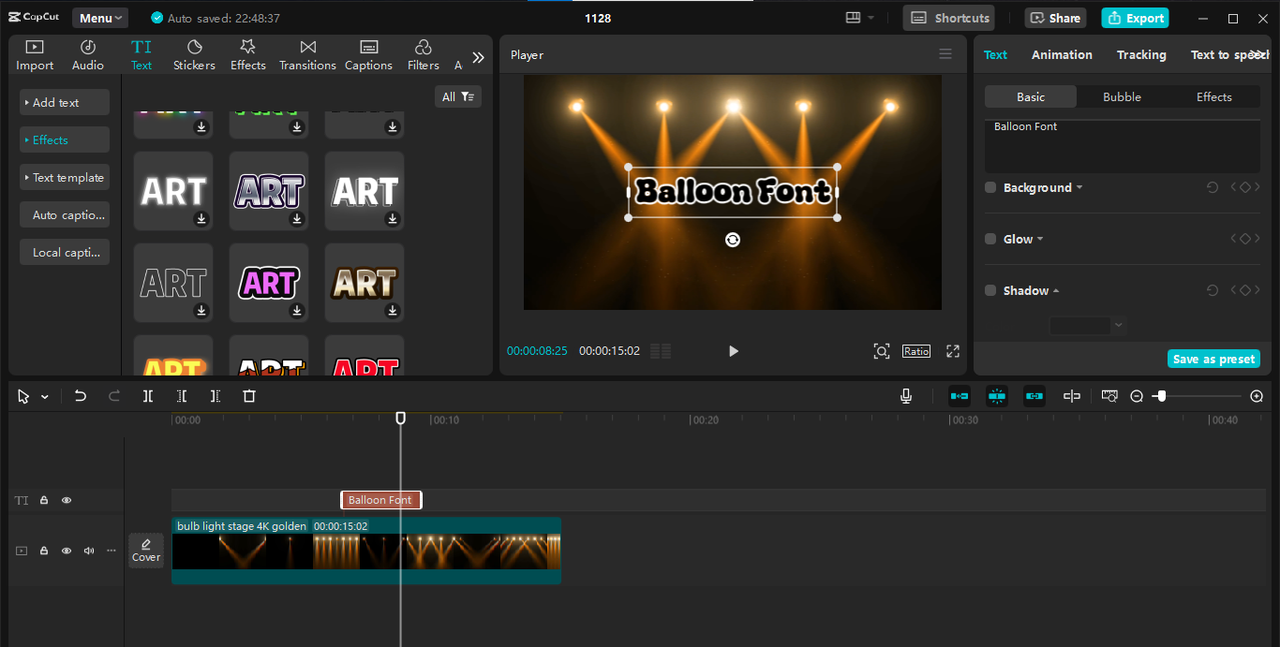Viewport: 1280px width, 647px height.
Task: Switch to the Bubble sub-tab
Action: (1122, 97)
